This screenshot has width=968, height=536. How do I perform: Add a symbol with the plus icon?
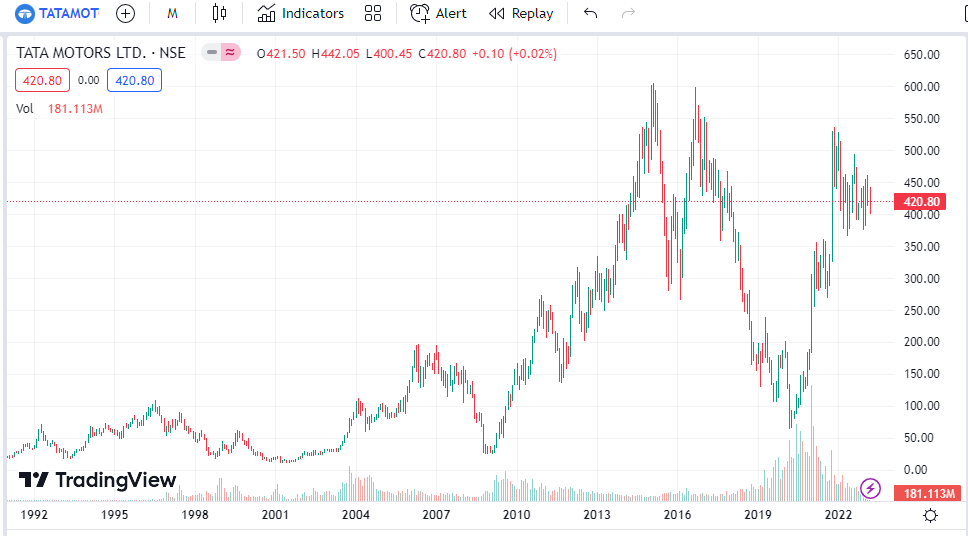(x=125, y=13)
